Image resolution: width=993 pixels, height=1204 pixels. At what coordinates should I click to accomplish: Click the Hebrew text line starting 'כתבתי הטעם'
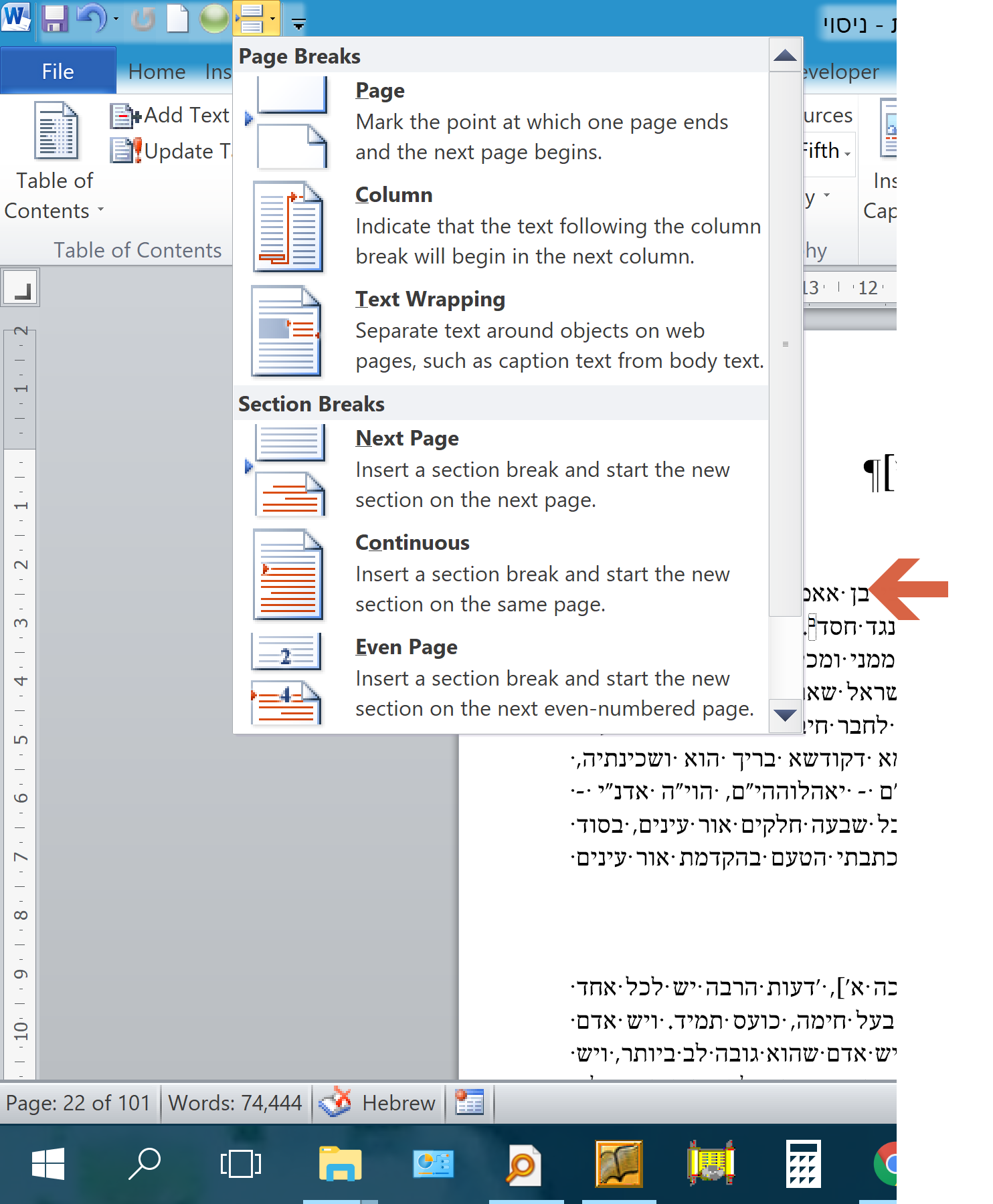(x=735, y=858)
